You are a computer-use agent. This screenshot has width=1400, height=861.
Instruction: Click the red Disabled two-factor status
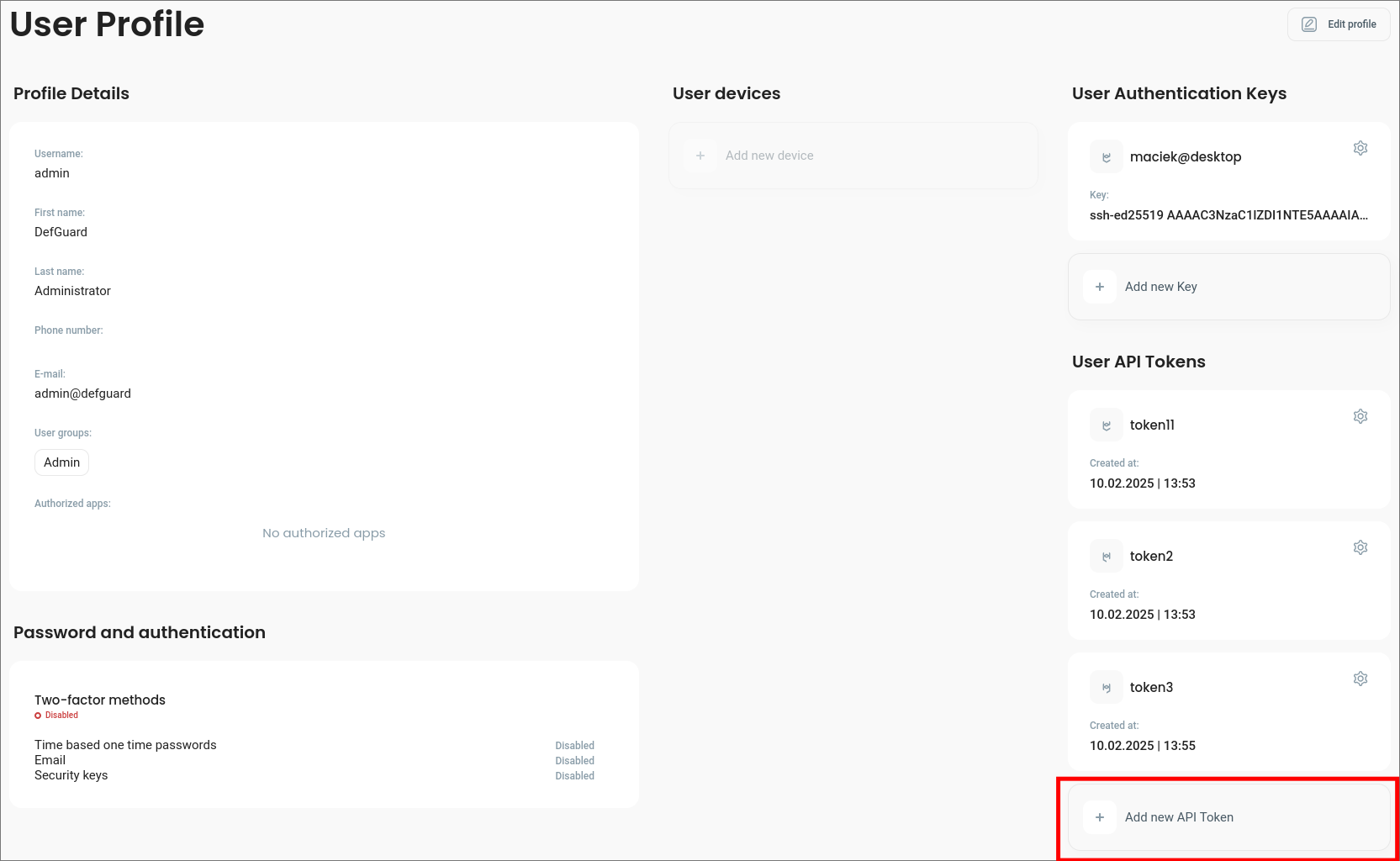[61, 716]
